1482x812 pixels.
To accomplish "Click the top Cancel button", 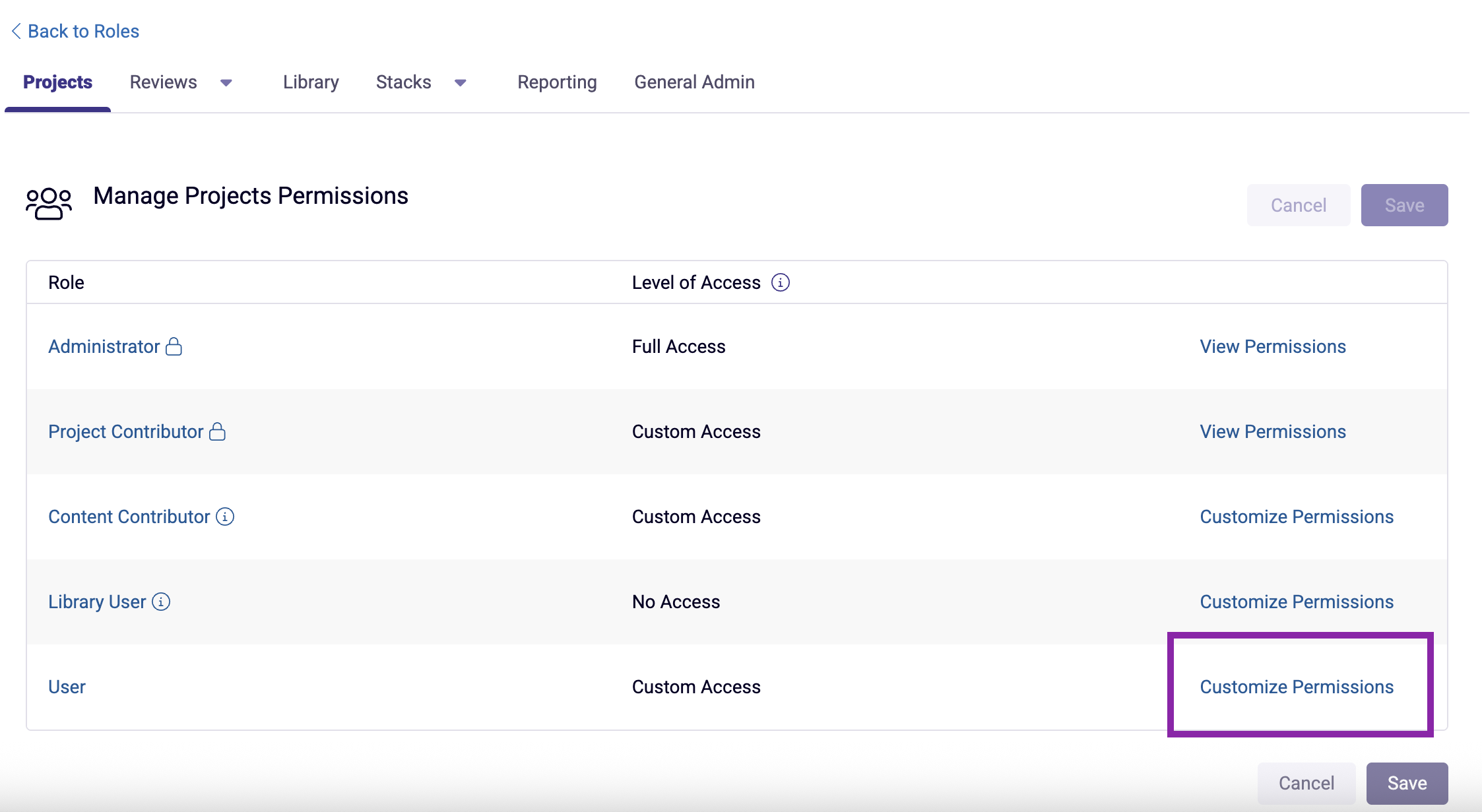I will point(1298,205).
